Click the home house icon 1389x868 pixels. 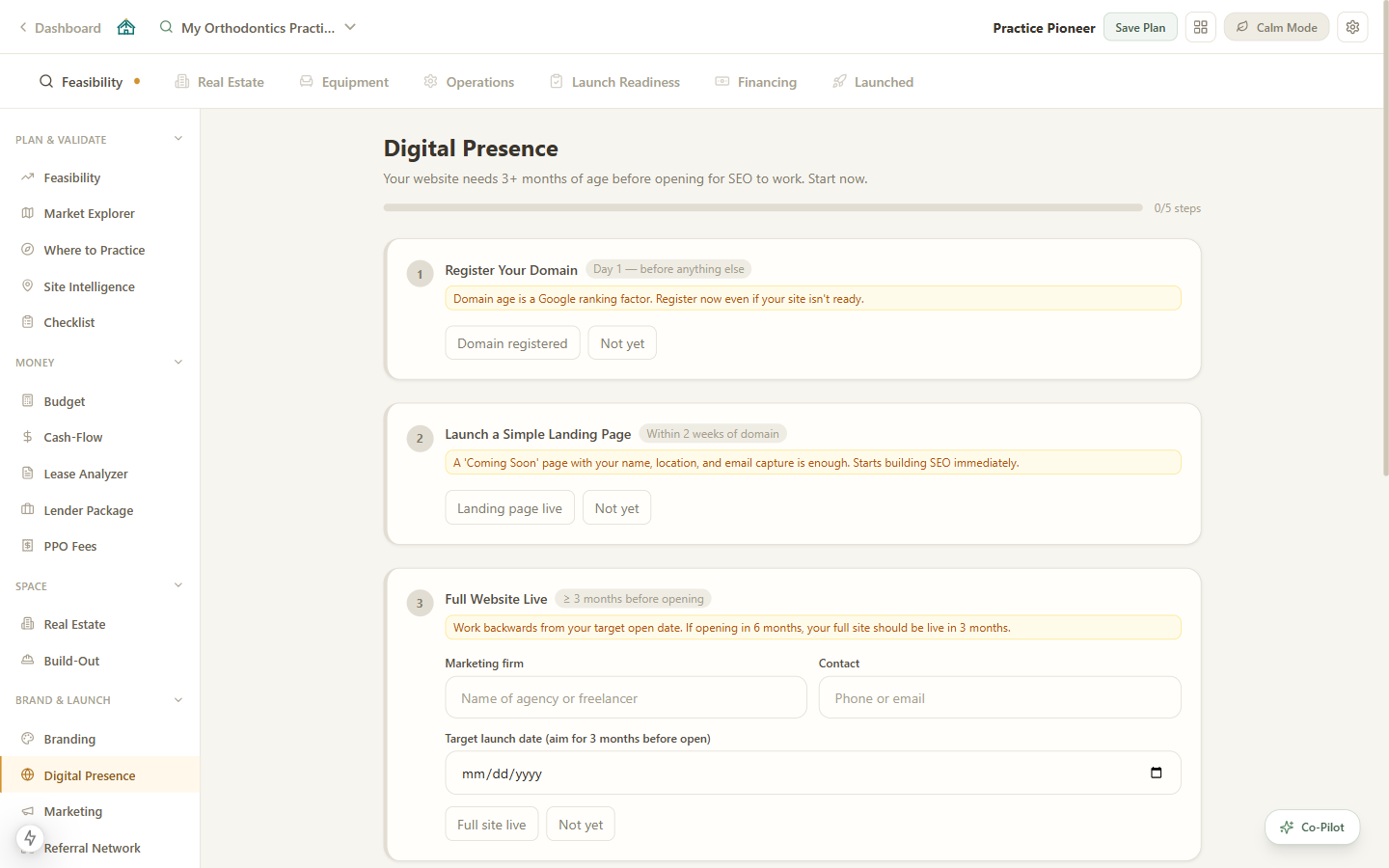point(126,27)
